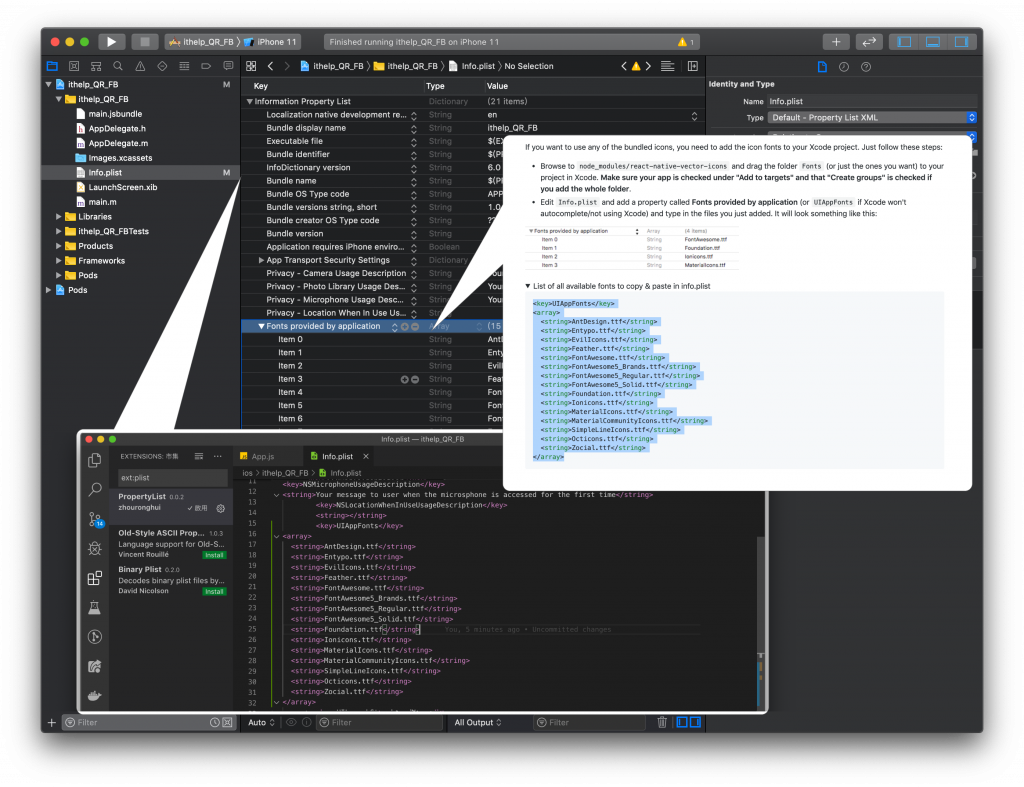Install Old-Style ASCII Property extension
Viewport: 1024px width, 787px height.
coord(214,555)
